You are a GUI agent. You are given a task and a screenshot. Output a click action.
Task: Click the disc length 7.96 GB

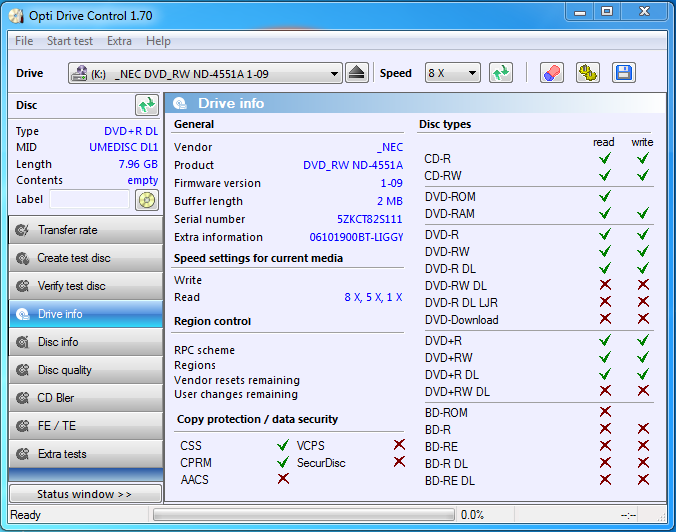point(138,164)
